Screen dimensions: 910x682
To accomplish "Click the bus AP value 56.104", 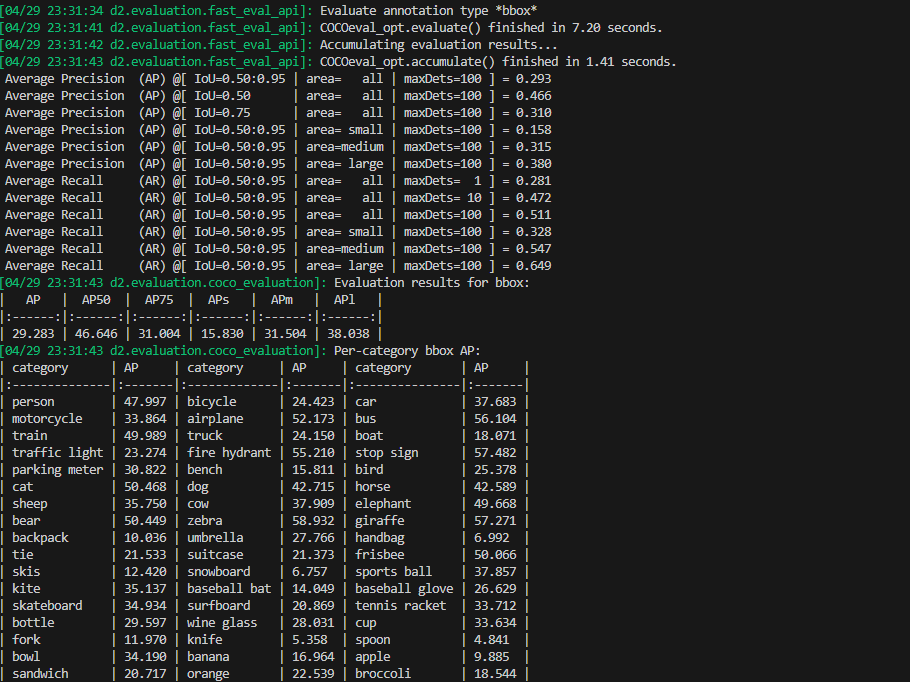I will click(495, 418).
